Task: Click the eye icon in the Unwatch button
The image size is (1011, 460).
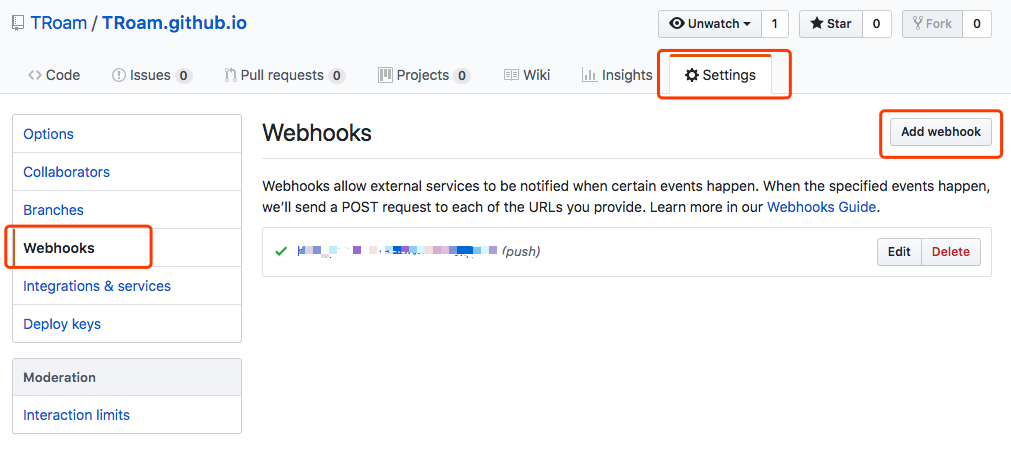Action: pos(677,24)
